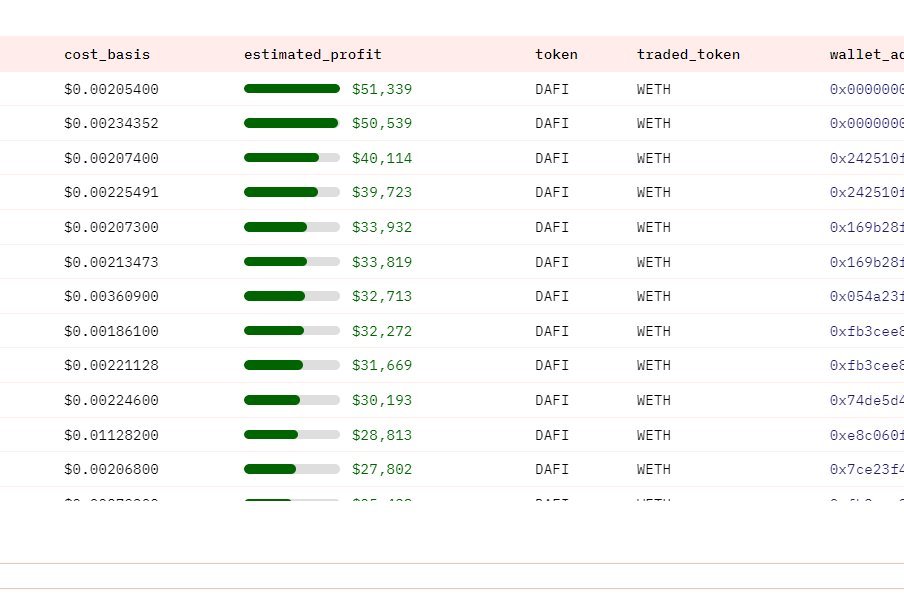Open wallet address starting with 0x7ce23f4
Image resolution: width=904 pixels, height=603 pixels.
[866, 470]
